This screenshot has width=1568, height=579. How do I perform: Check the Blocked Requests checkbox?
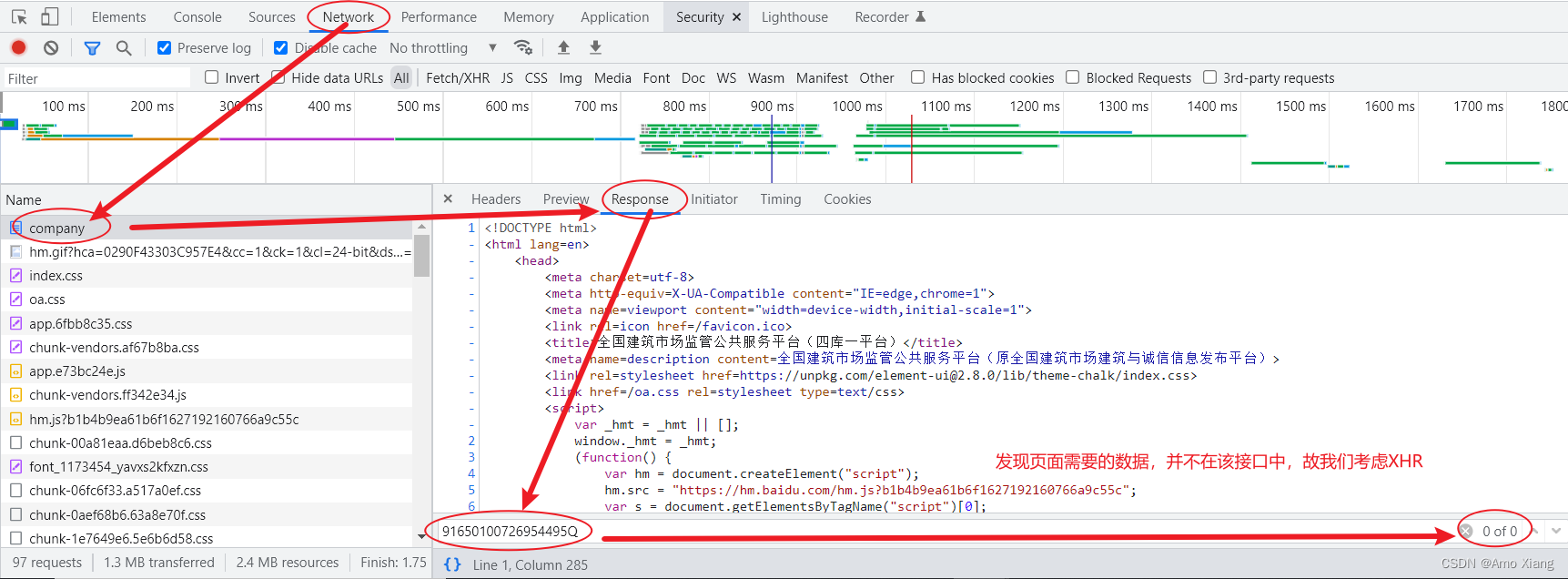[1073, 77]
